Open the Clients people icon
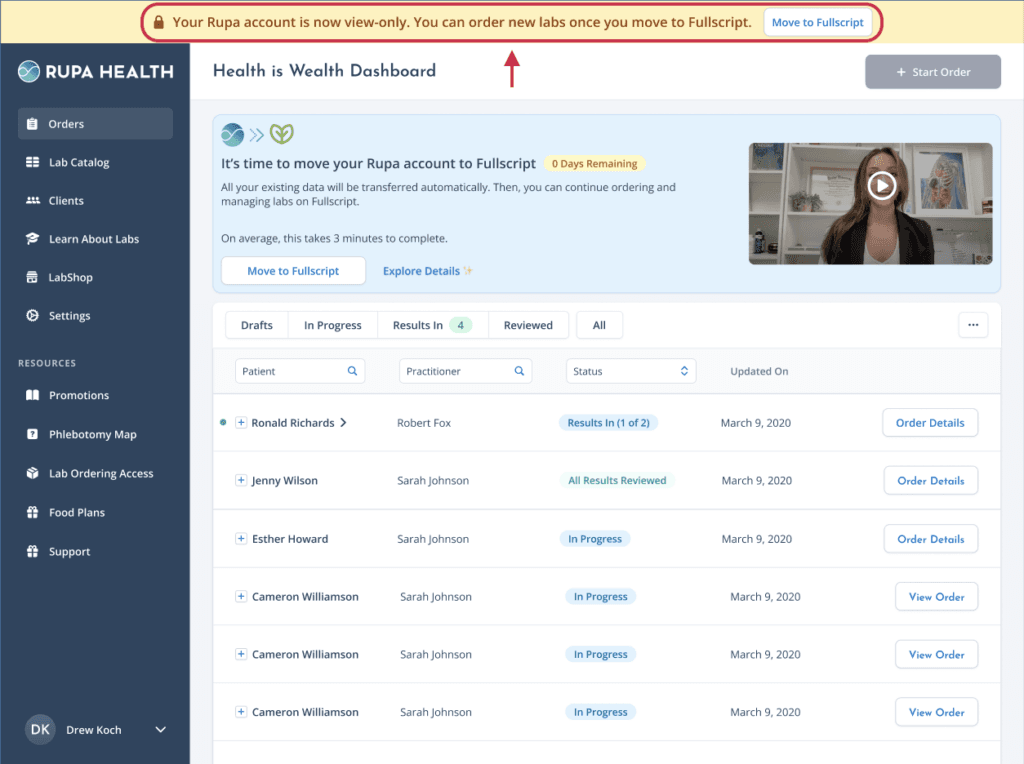The height and width of the screenshot is (764, 1024). tap(33, 200)
